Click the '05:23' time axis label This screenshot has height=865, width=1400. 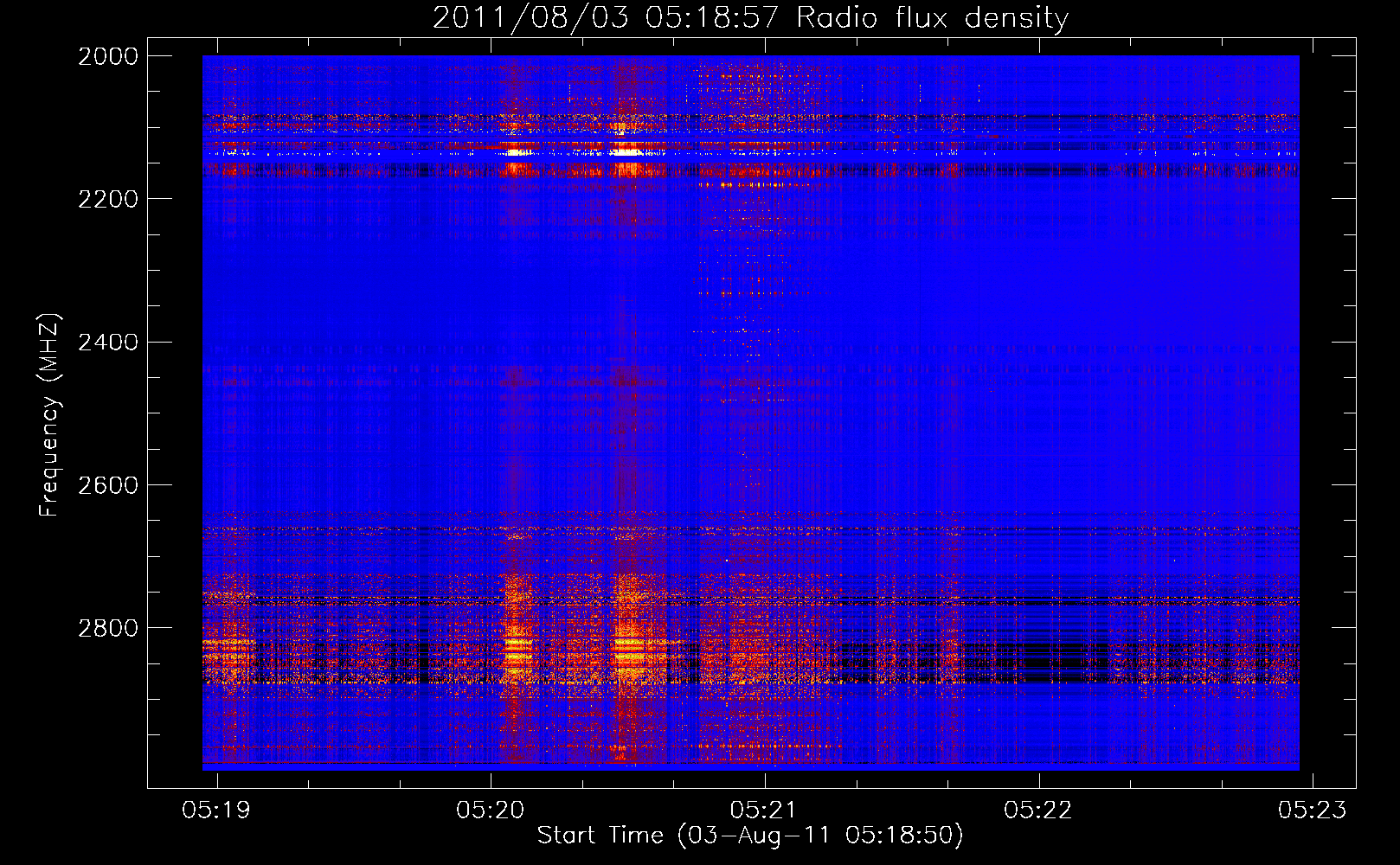(1313, 811)
